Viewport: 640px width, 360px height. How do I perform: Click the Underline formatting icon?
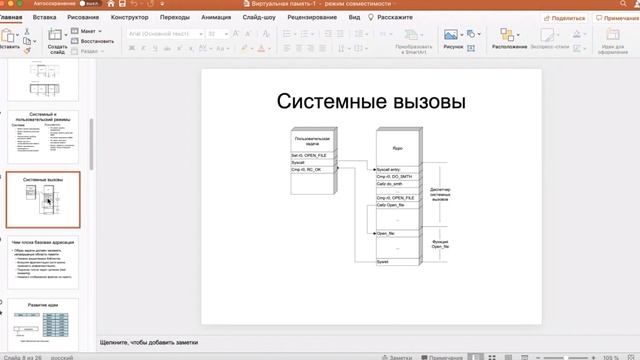155,49
